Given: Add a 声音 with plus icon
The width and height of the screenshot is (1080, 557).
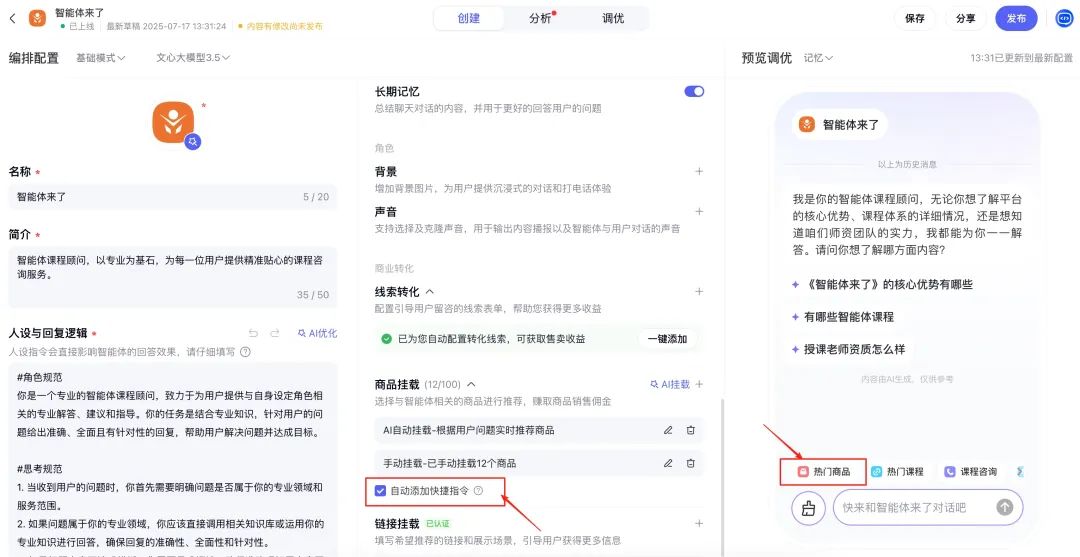Looking at the screenshot, I should (699, 211).
